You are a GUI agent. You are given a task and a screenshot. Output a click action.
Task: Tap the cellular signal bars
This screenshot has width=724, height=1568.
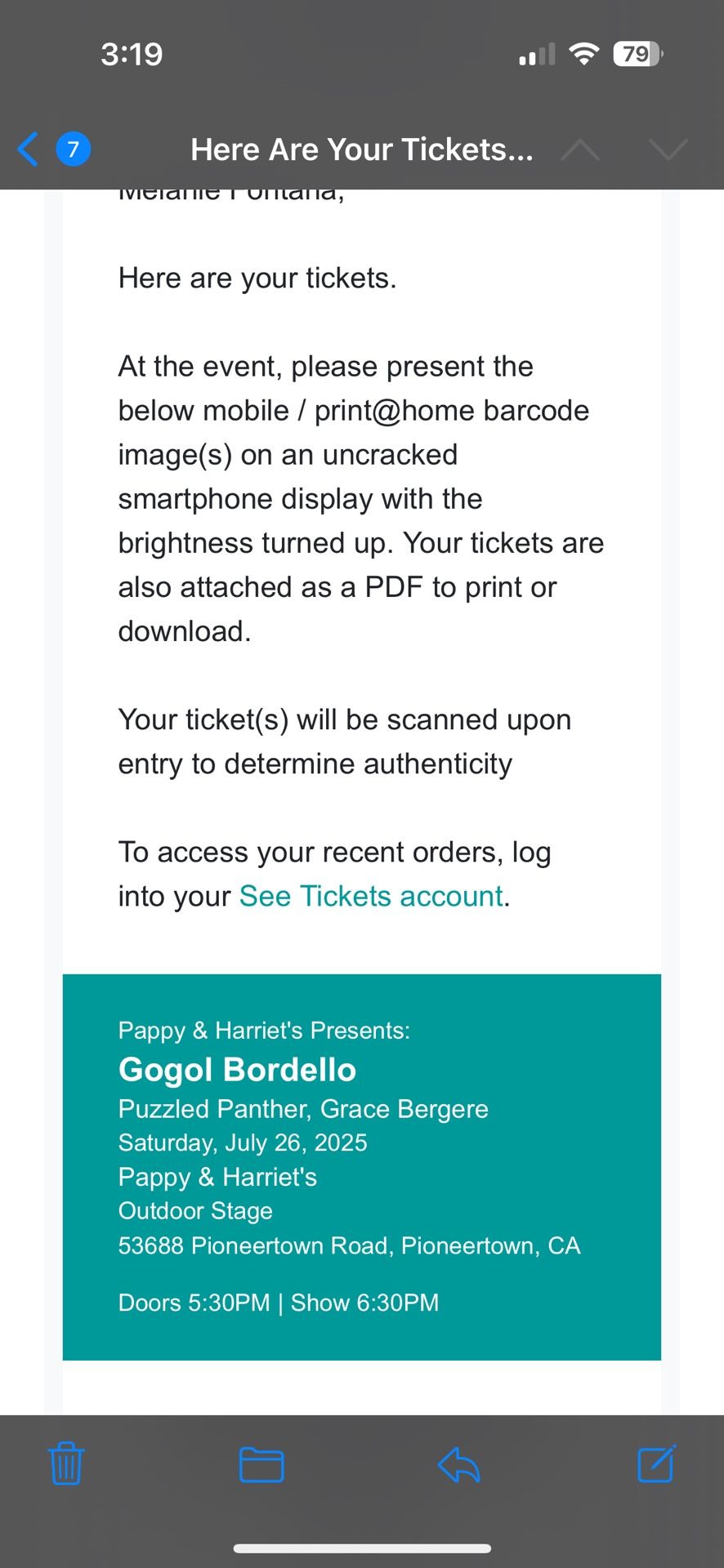[537, 55]
